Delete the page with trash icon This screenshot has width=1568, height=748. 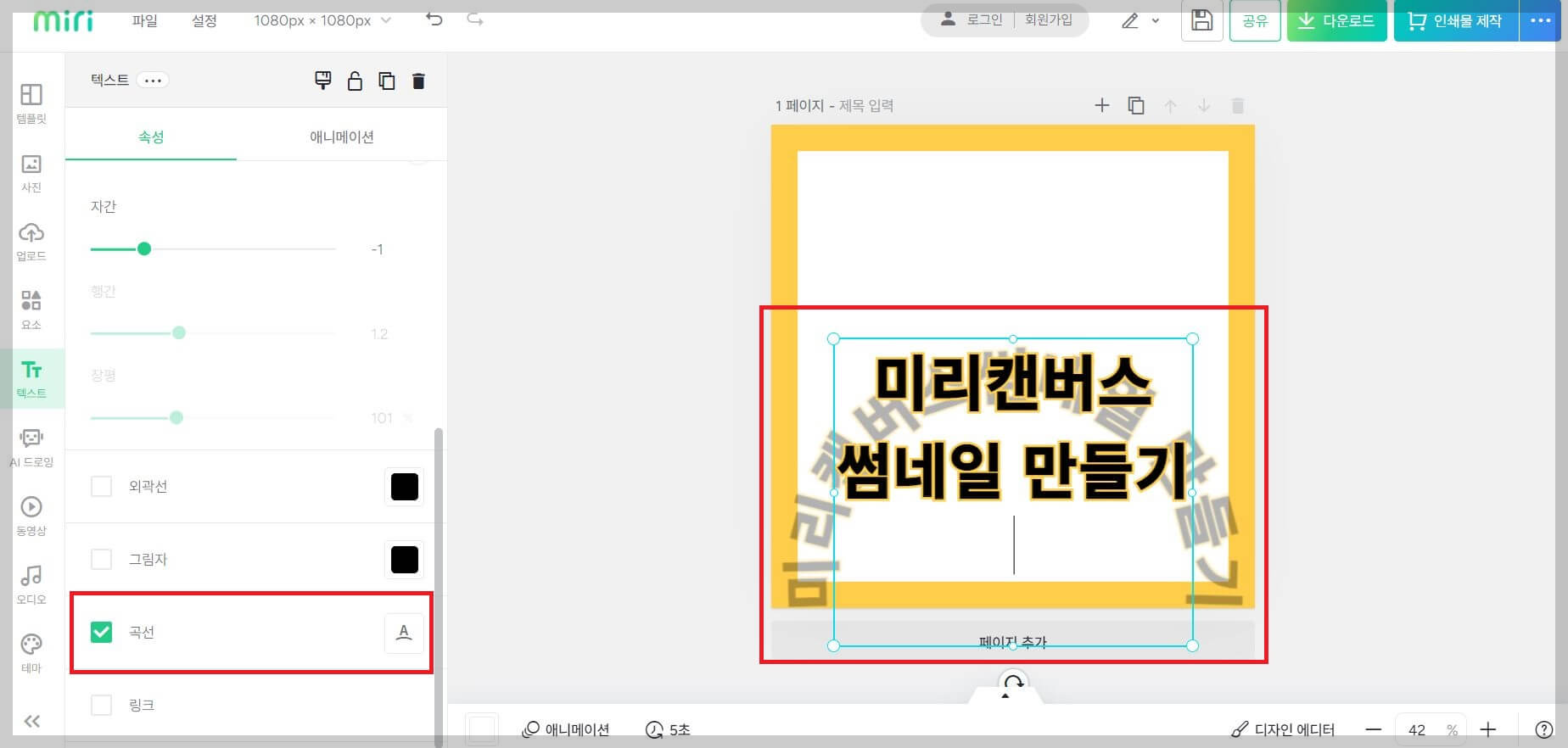pyautogui.click(x=1238, y=105)
